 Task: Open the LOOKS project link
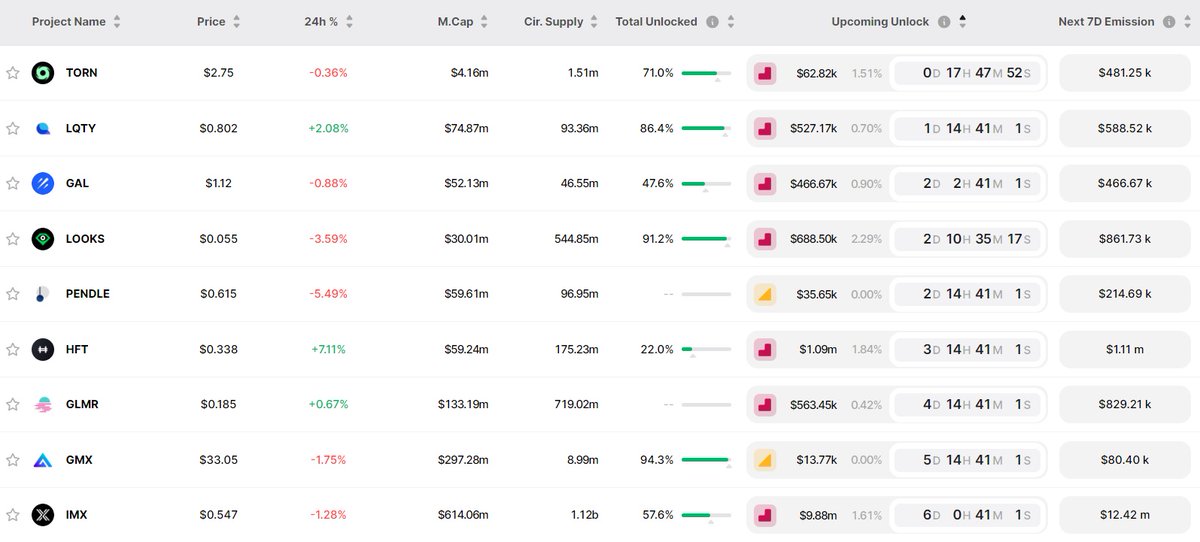tap(85, 239)
